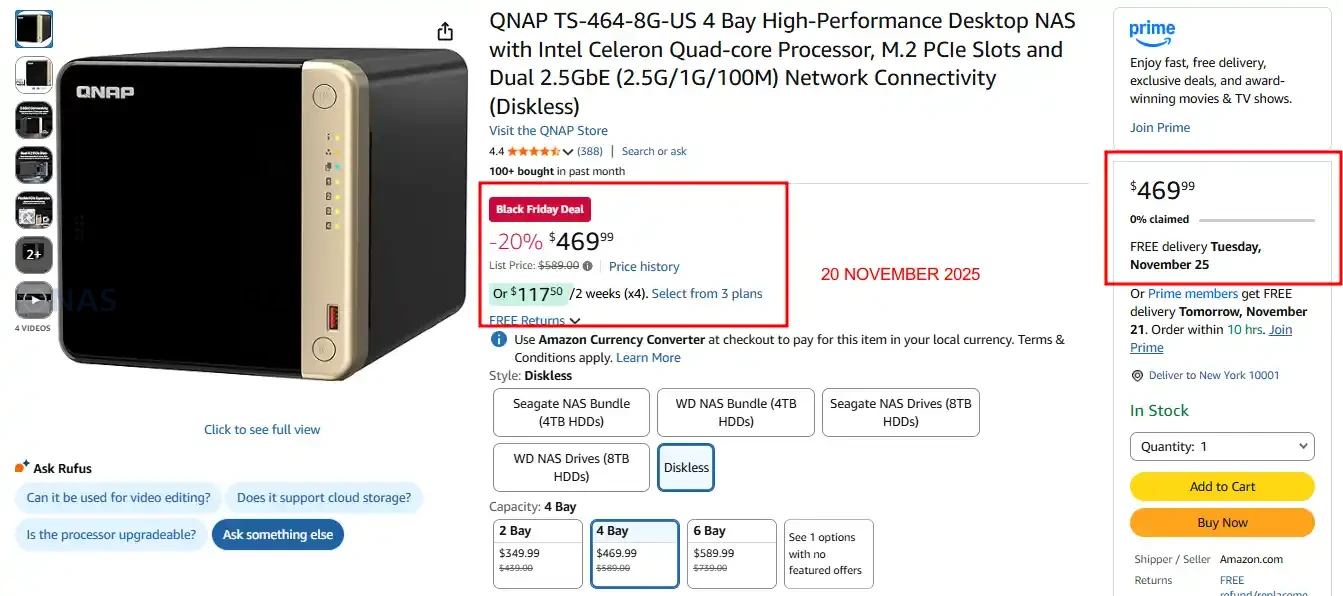Select the Diskless style option
The image size is (1343, 596).
click(x=686, y=467)
